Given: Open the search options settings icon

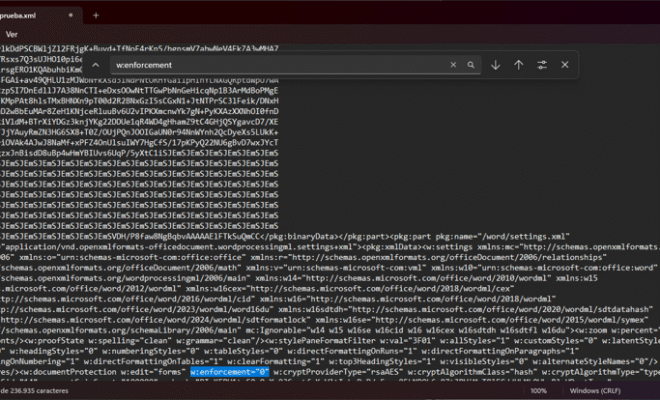Looking at the screenshot, I should (x=542, y=64).
